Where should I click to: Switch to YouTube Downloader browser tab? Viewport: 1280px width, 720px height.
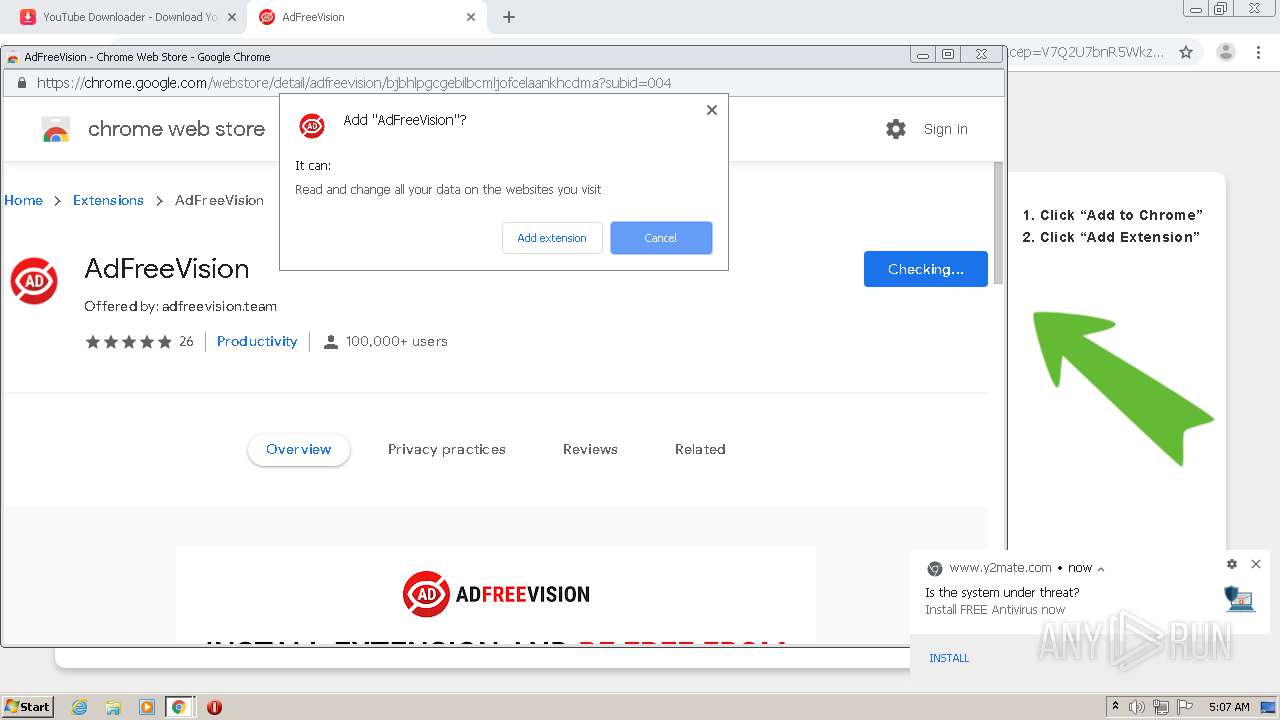coord(130,17)
